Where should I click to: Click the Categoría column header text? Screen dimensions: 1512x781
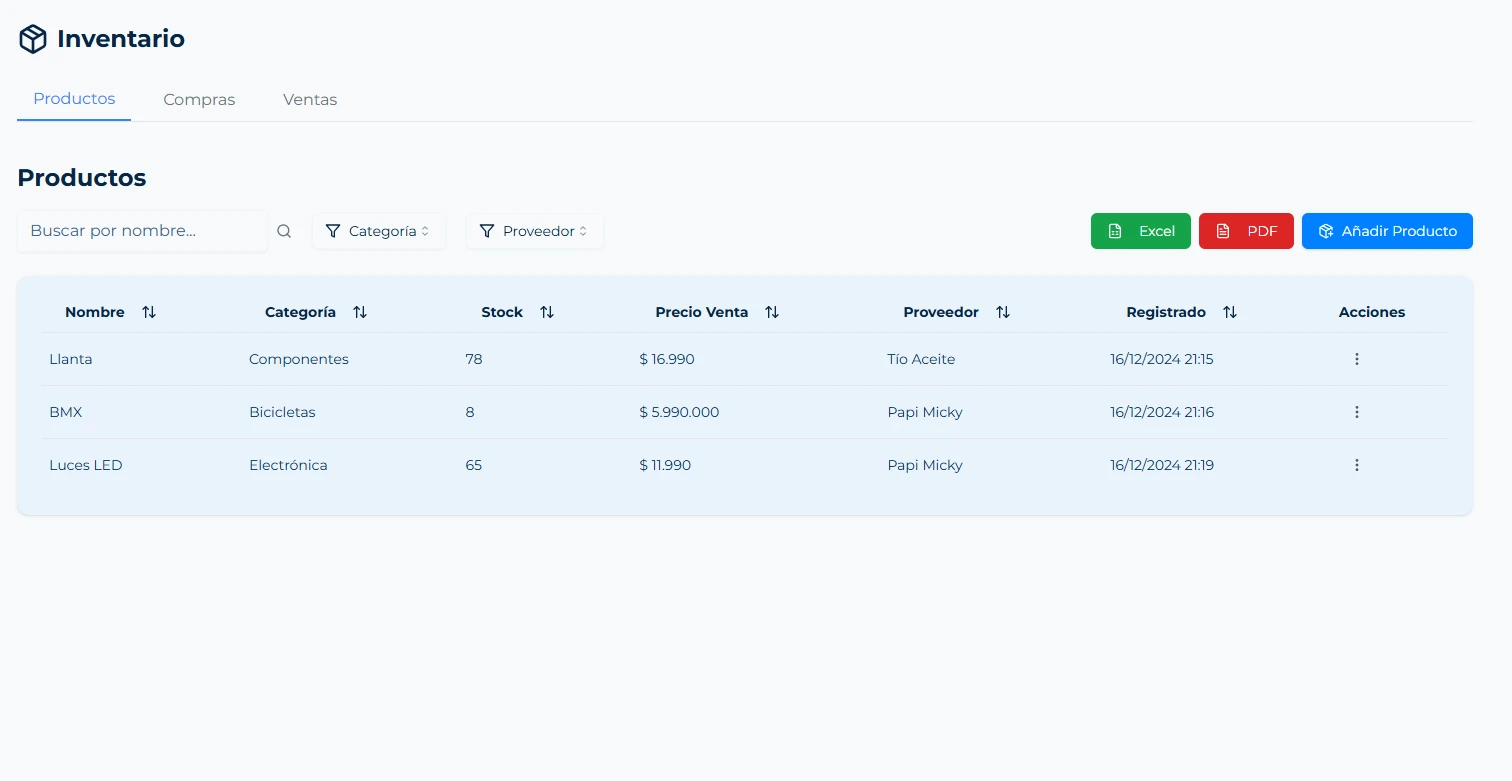pos(300,312)
